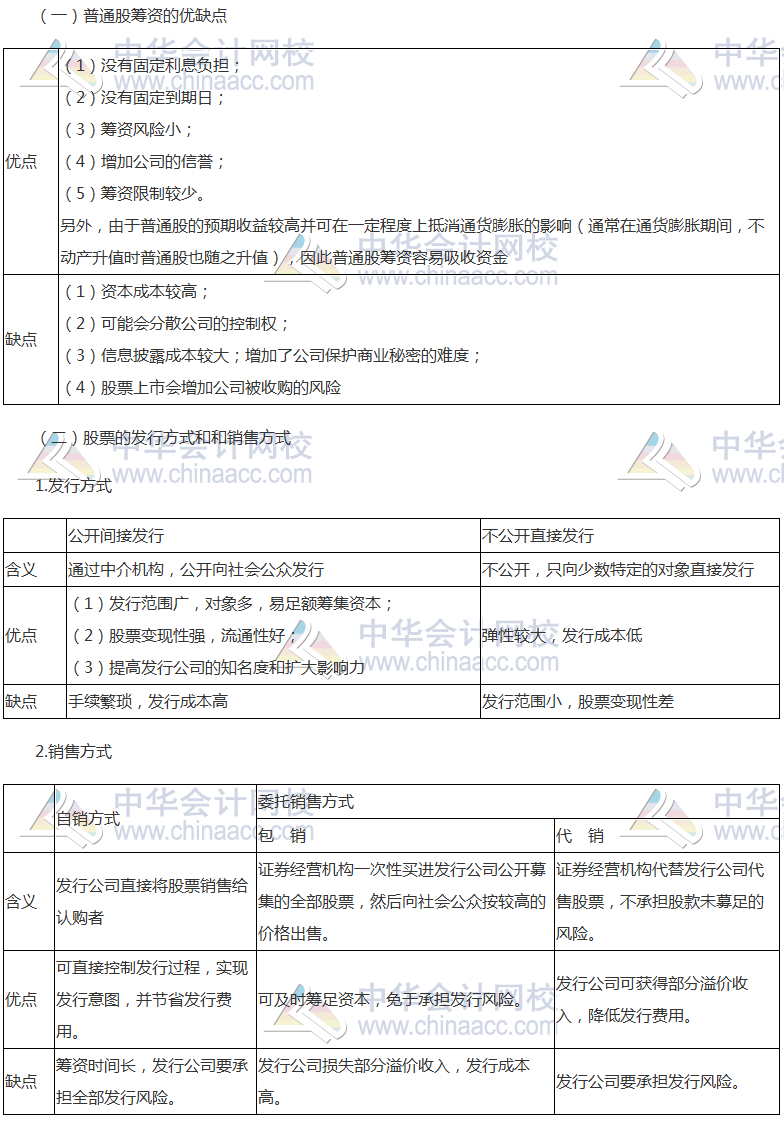Click text （4）增加公司的信誉

click(x=144, y=162)
